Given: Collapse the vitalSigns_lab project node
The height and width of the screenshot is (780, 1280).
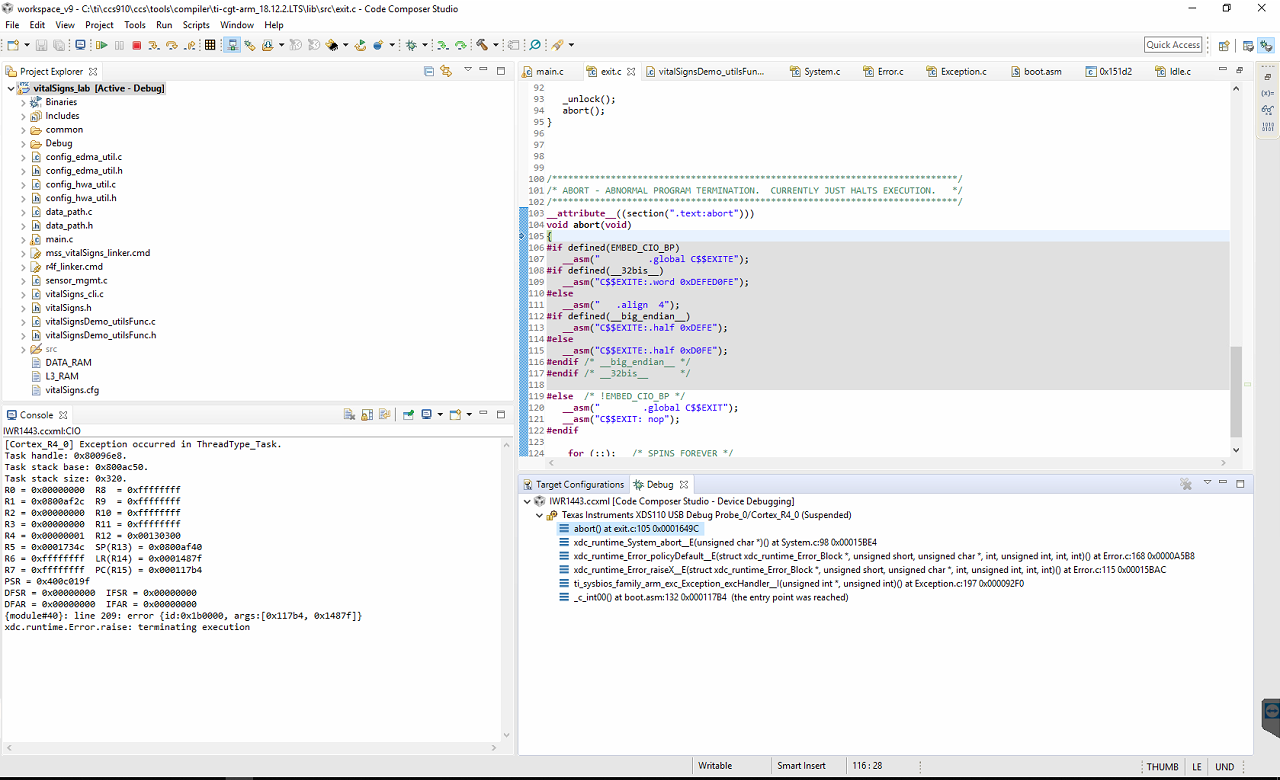Looking at the screenshot, I should (11, 88).
